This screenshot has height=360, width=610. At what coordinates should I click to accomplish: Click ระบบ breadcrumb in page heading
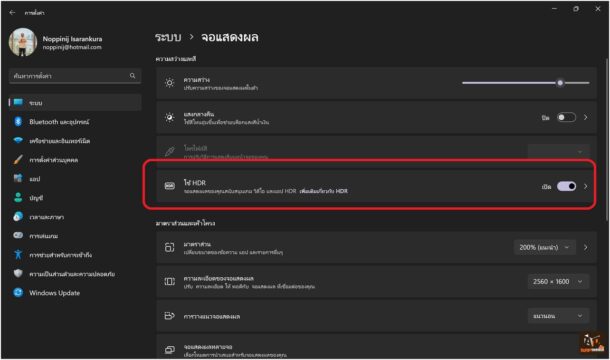click(168, 37)
